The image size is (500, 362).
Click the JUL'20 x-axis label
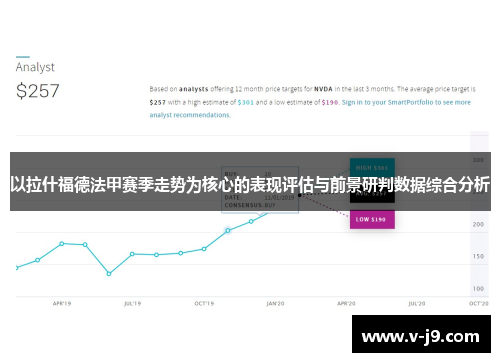click(417, 303)
